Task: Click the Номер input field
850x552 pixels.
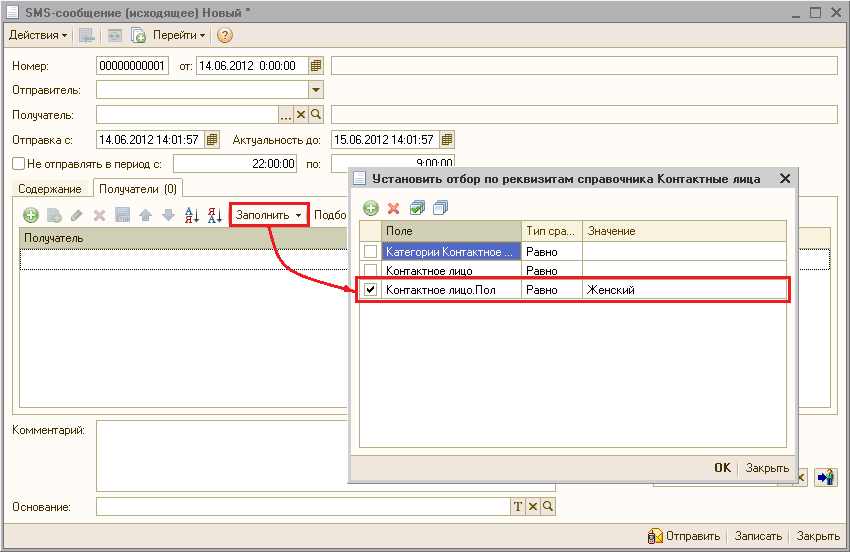Action: pos(132,66)
